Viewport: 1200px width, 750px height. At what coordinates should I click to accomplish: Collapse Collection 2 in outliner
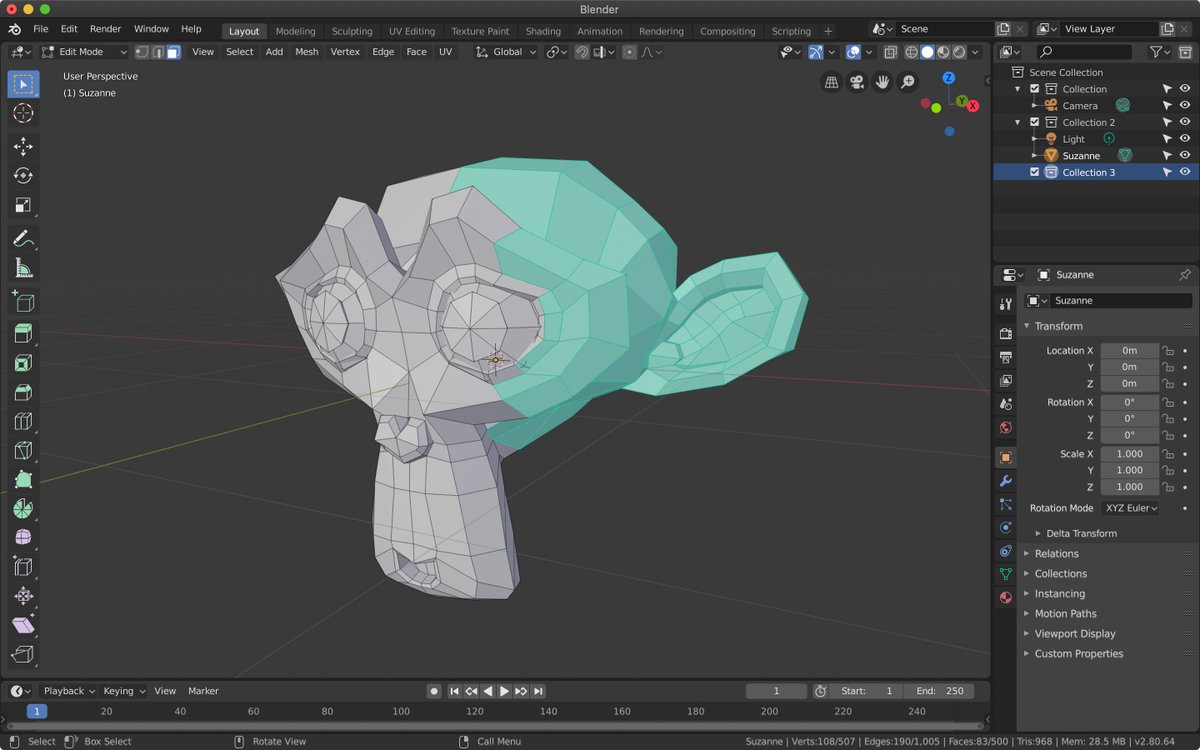(1019, 122)
